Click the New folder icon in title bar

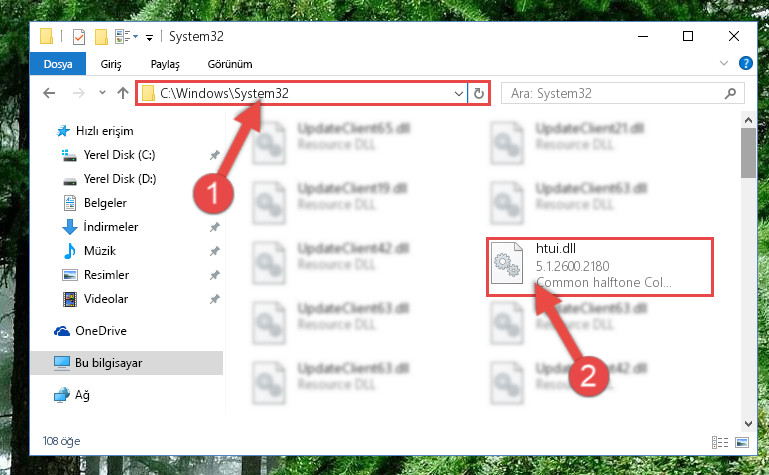pos(101,37)
